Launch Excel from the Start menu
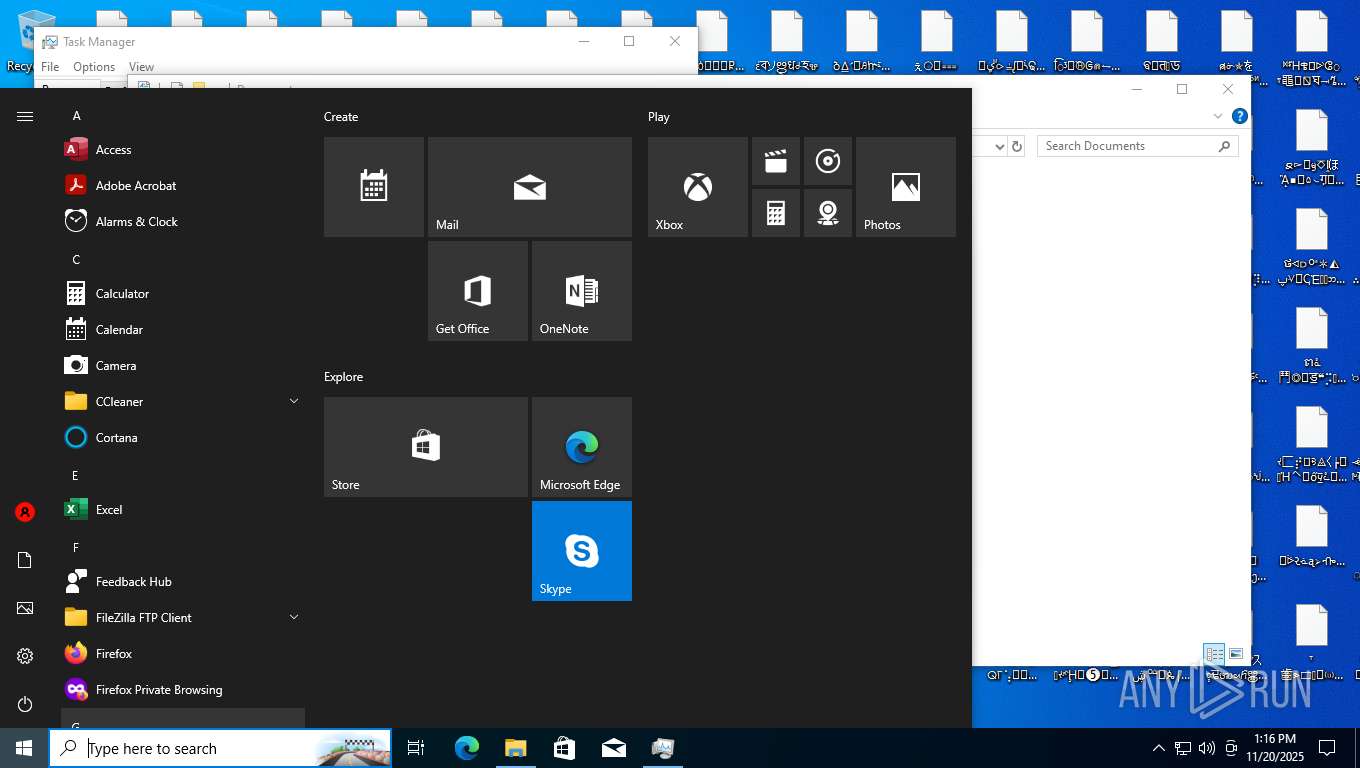 pyautogui.click(x=183, y=510)
